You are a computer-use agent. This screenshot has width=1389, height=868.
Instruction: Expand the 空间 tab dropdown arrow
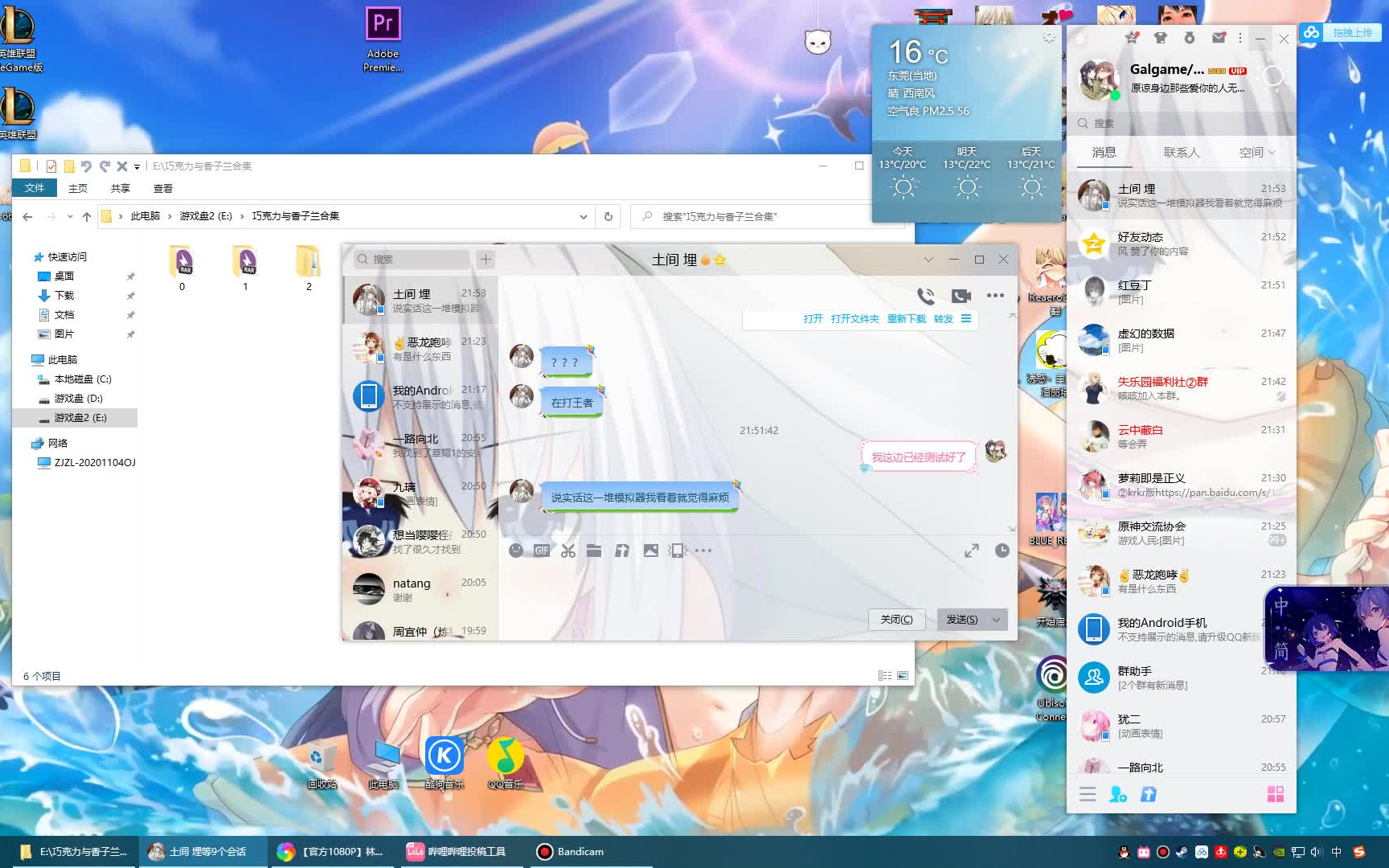(x=1272, y=153)
